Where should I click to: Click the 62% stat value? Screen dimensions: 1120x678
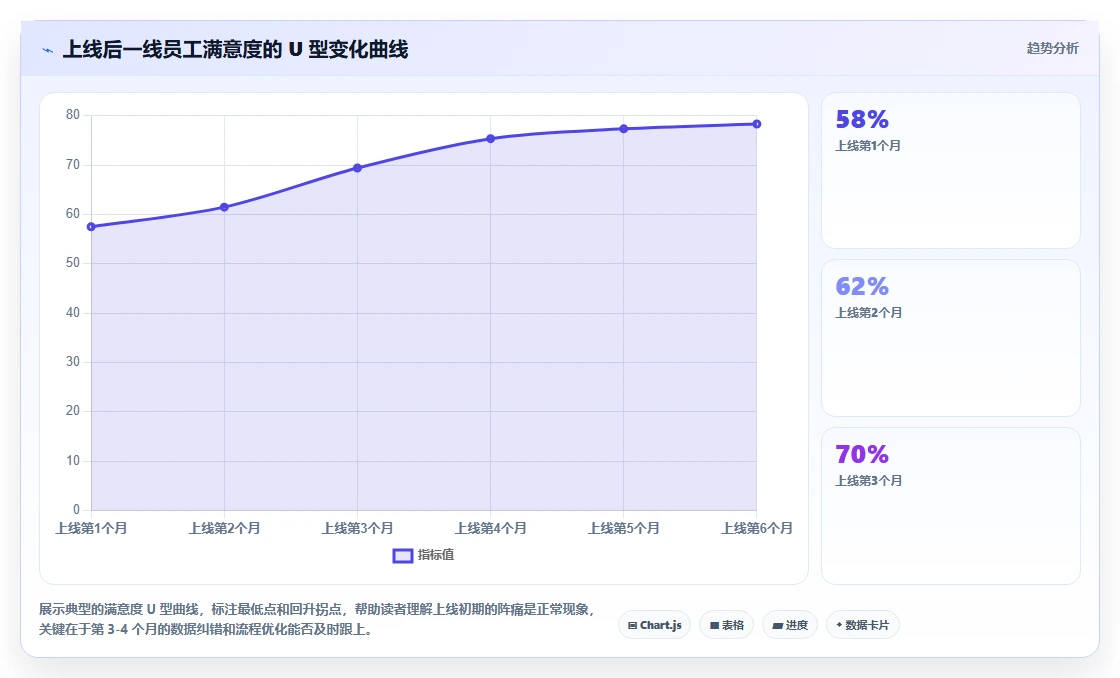[x=862, y=286]
